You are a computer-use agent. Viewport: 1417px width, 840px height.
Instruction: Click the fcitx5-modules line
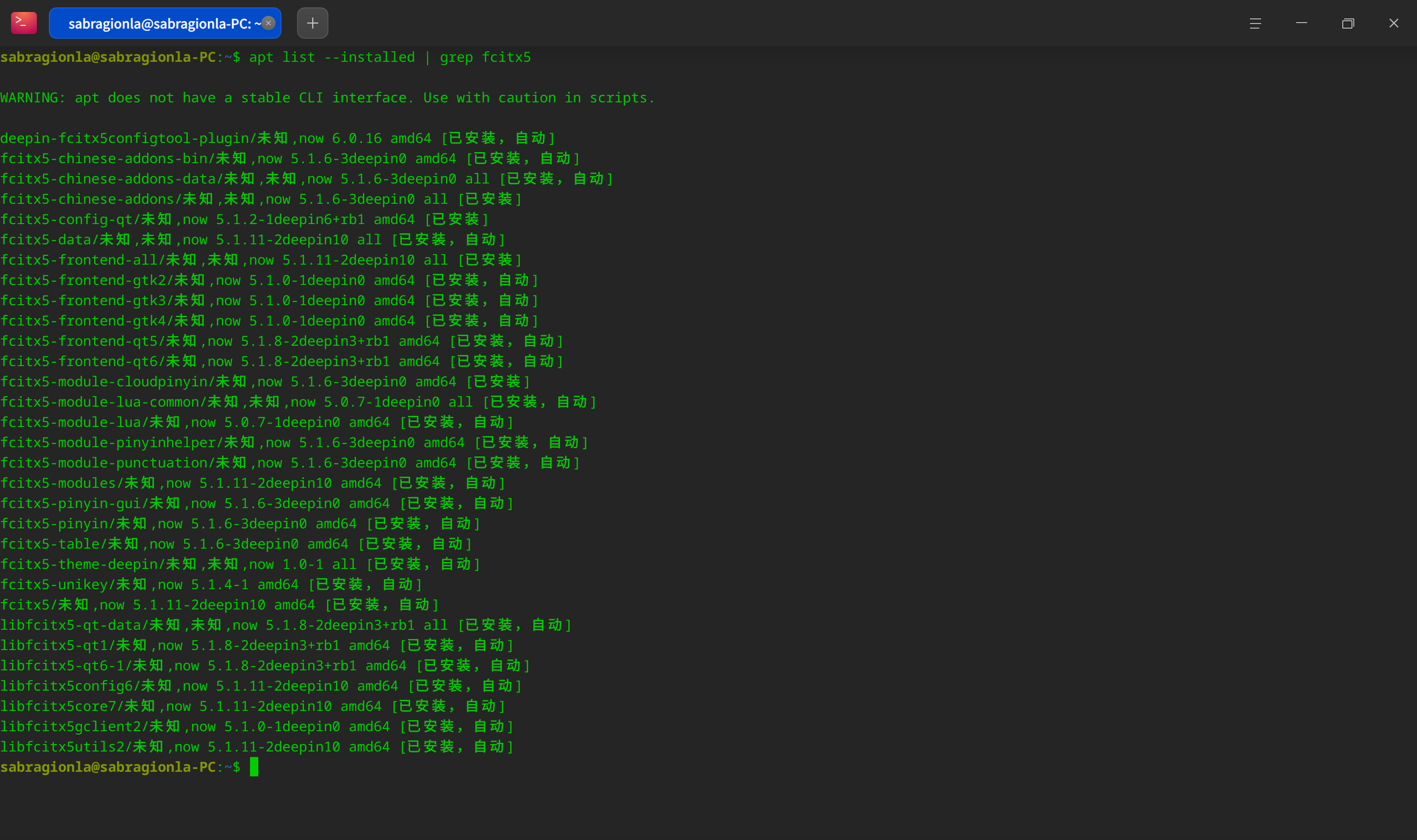pos(253,484)
